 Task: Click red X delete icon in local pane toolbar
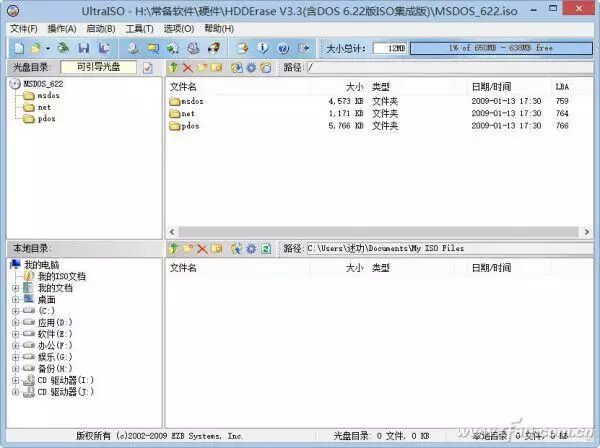click(202, 249)
